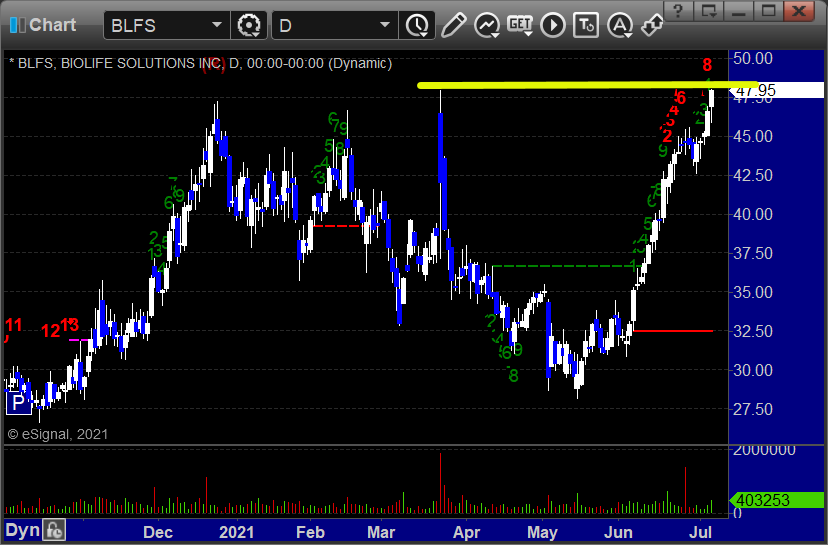Click the tallest red volume bar in late March
Screen dimensions: 828x545
tap(440, 483)
